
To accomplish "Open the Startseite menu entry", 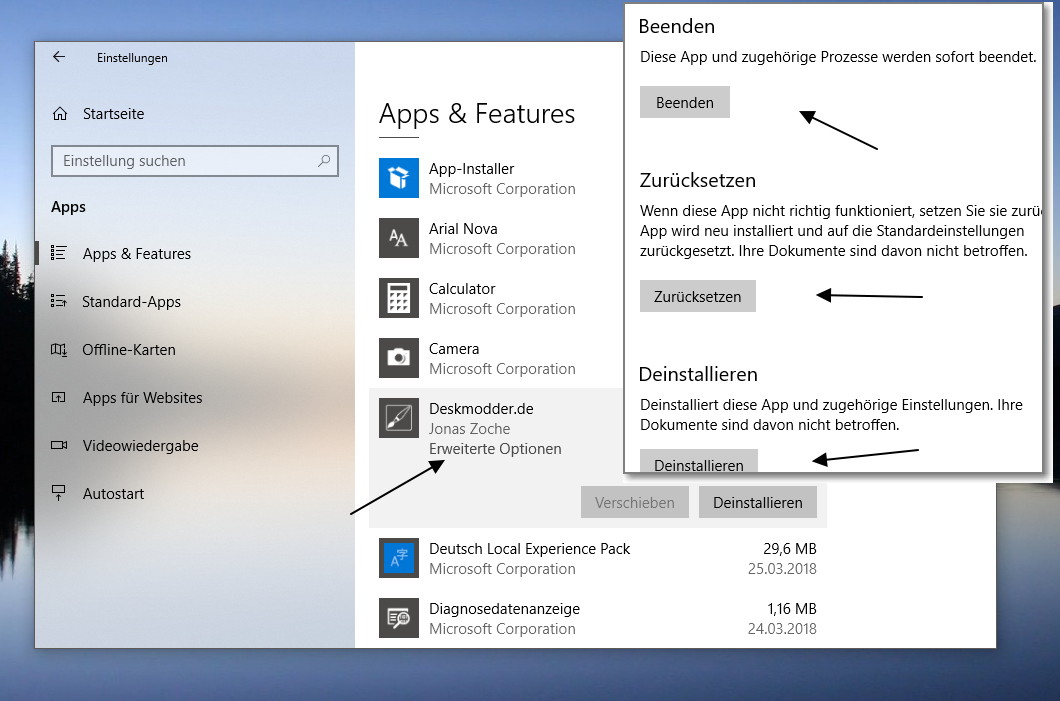I will [114, 114].
